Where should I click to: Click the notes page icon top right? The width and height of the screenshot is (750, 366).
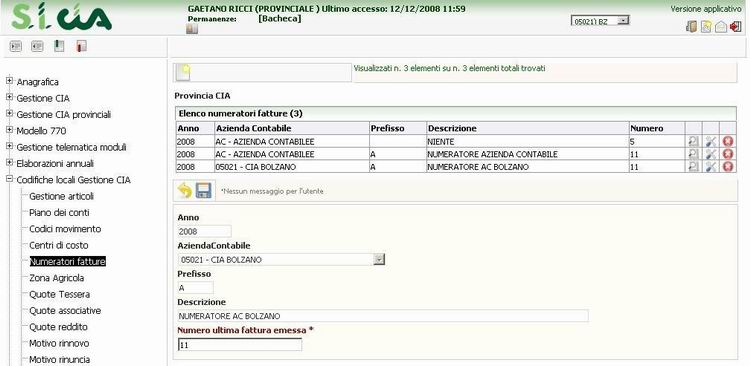(x=706, y=27)
